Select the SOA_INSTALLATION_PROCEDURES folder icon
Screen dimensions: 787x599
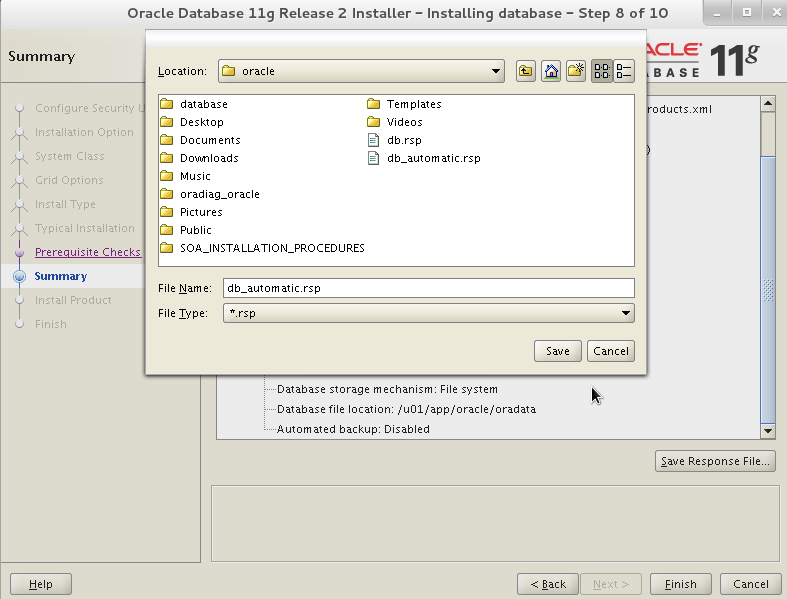click(x=167, y=248)
